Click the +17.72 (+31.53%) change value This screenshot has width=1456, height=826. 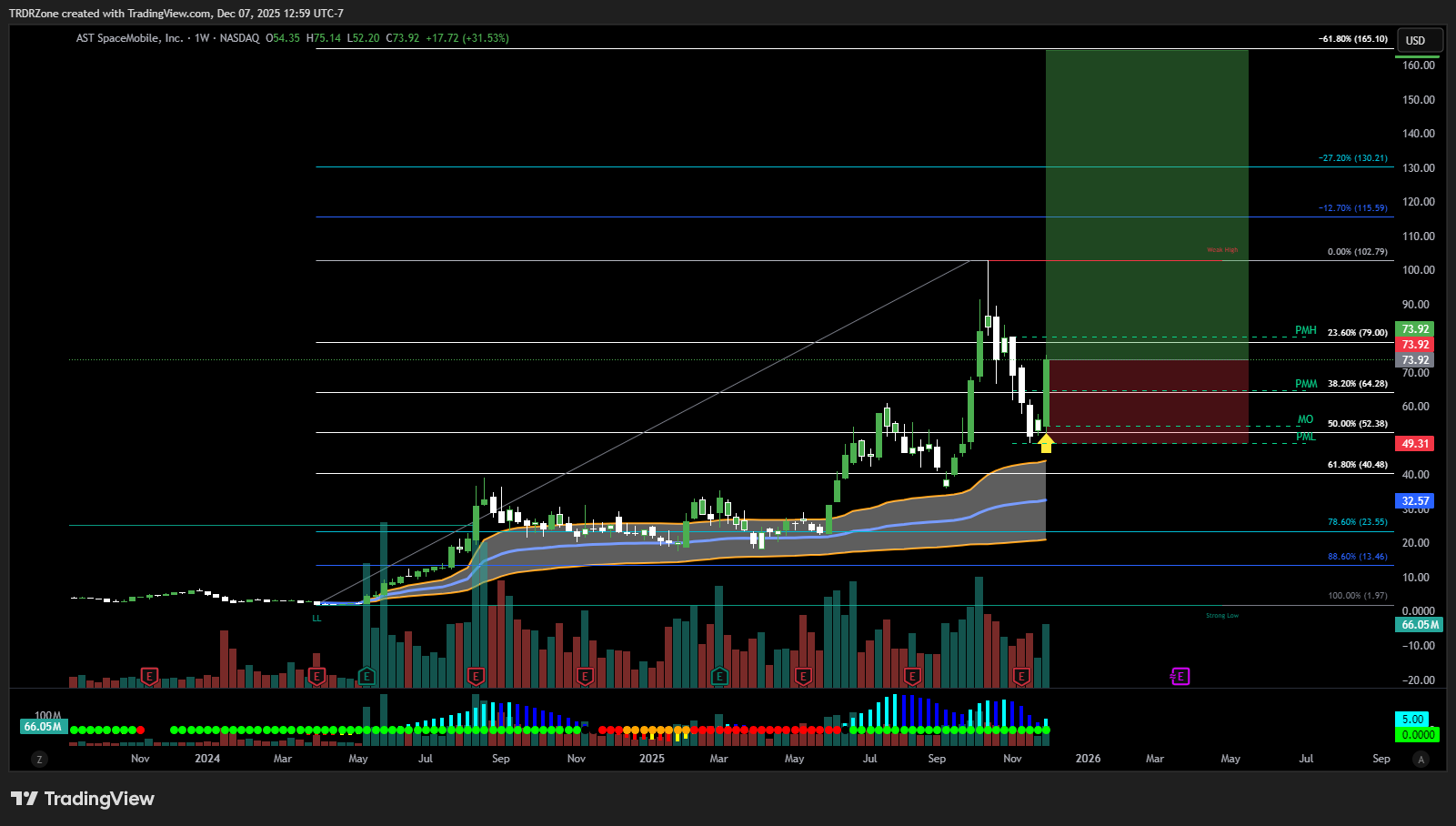467,38
